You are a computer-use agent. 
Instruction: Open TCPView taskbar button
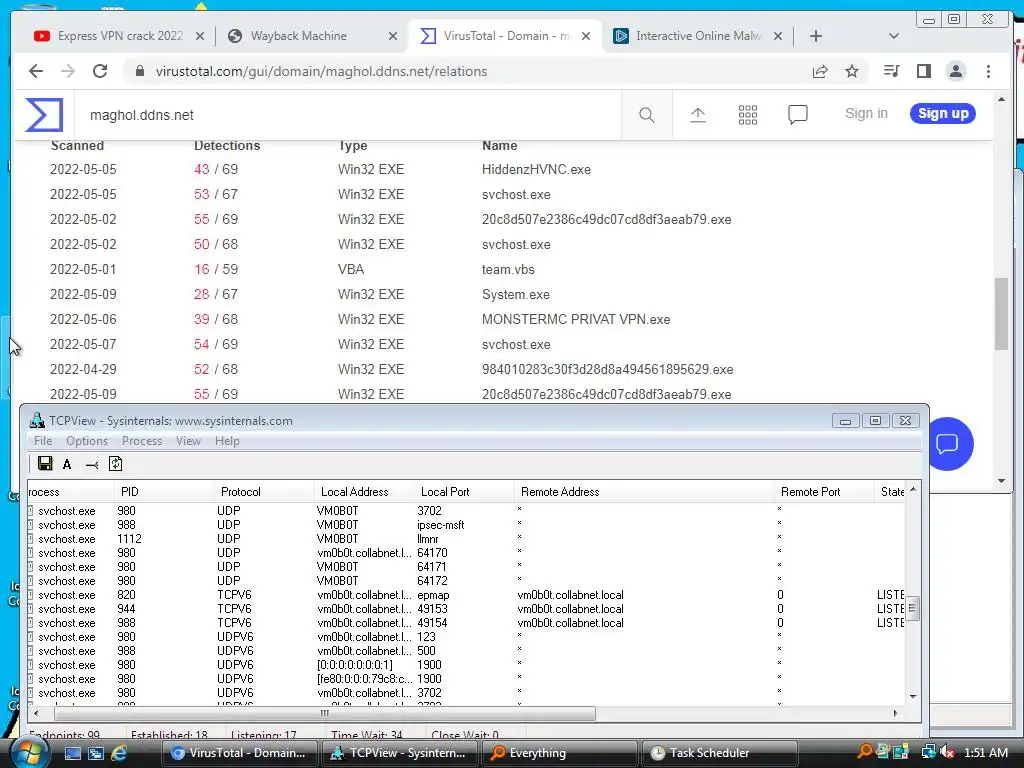click(399, 753)
